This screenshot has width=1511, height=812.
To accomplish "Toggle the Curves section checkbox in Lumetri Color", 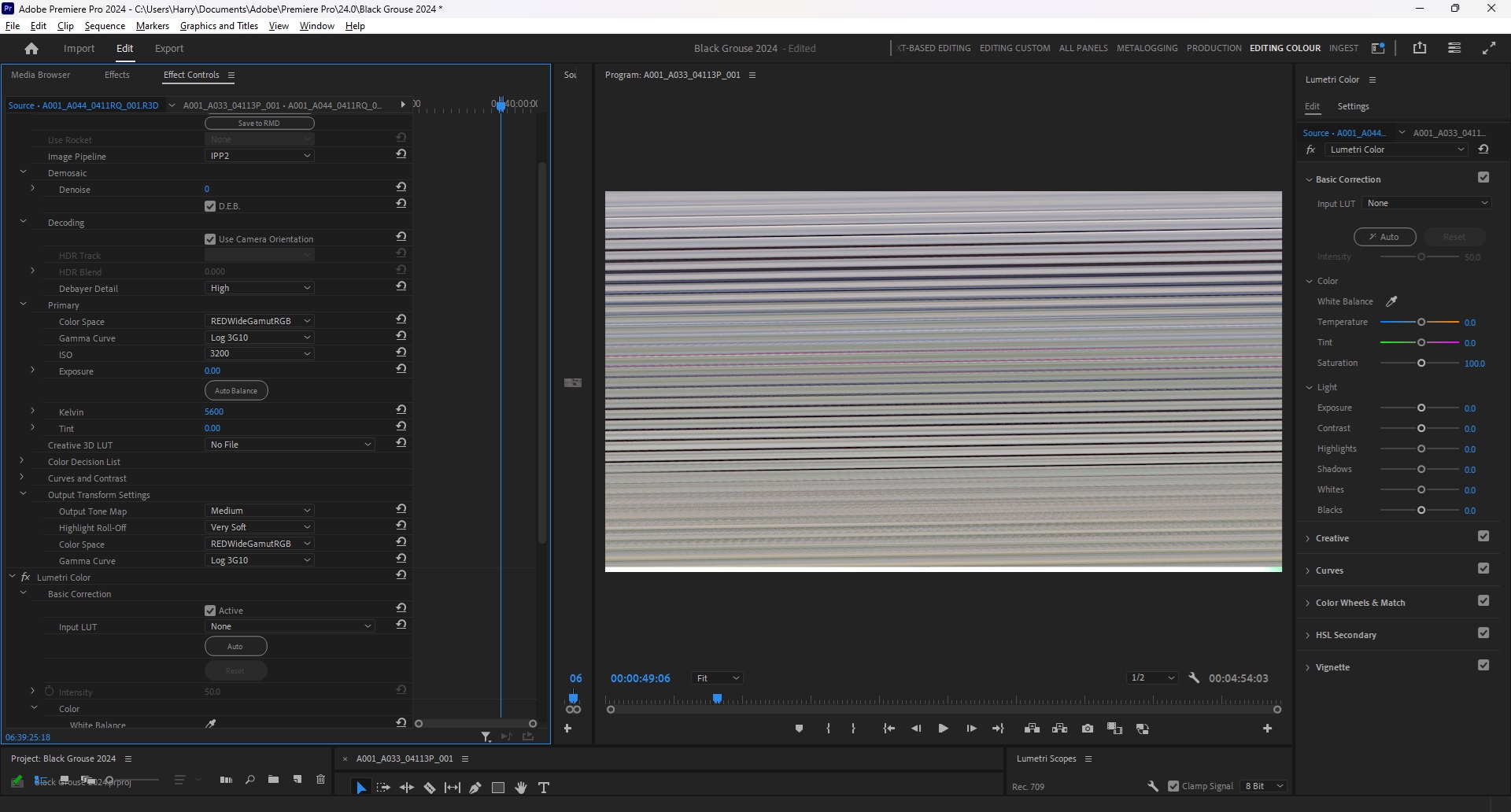I will click(1485, 568).
